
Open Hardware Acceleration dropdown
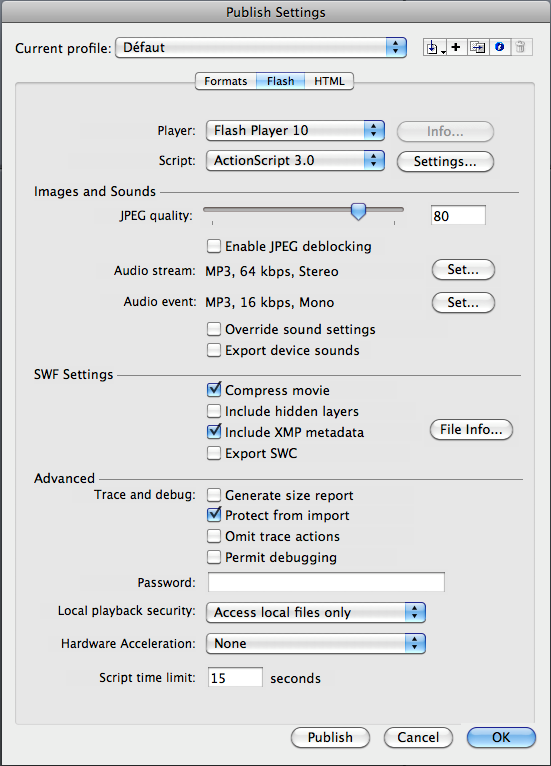(x=316, y=643)
